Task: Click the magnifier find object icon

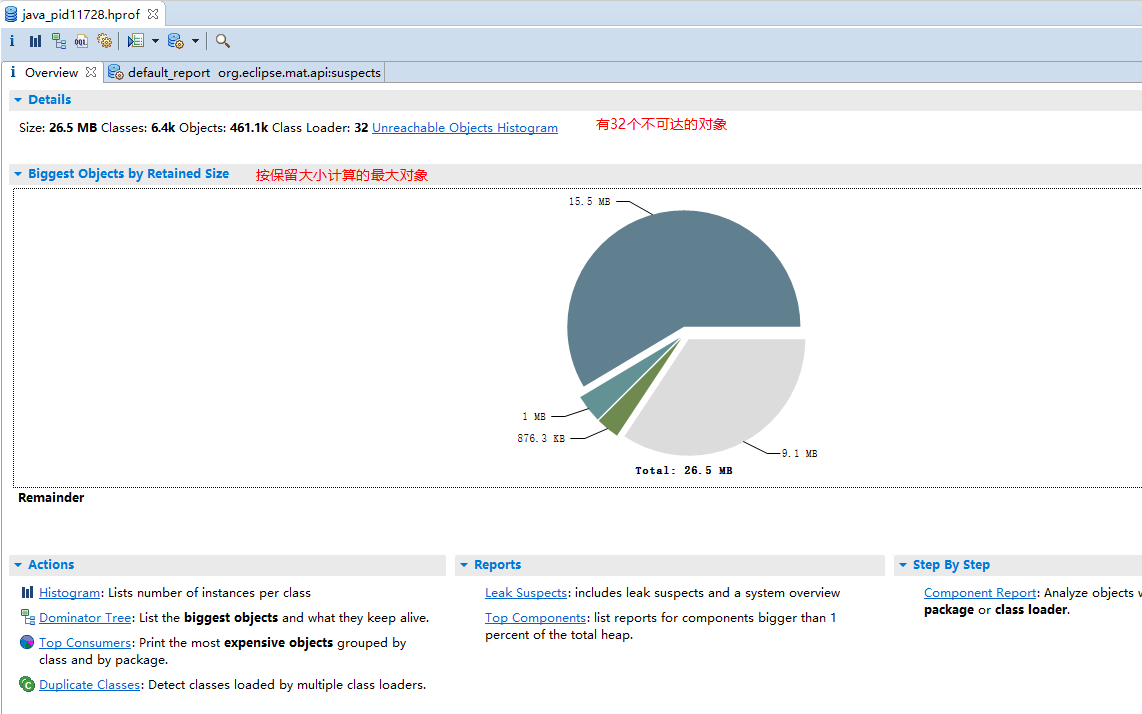Action: (x=223, y=41)
